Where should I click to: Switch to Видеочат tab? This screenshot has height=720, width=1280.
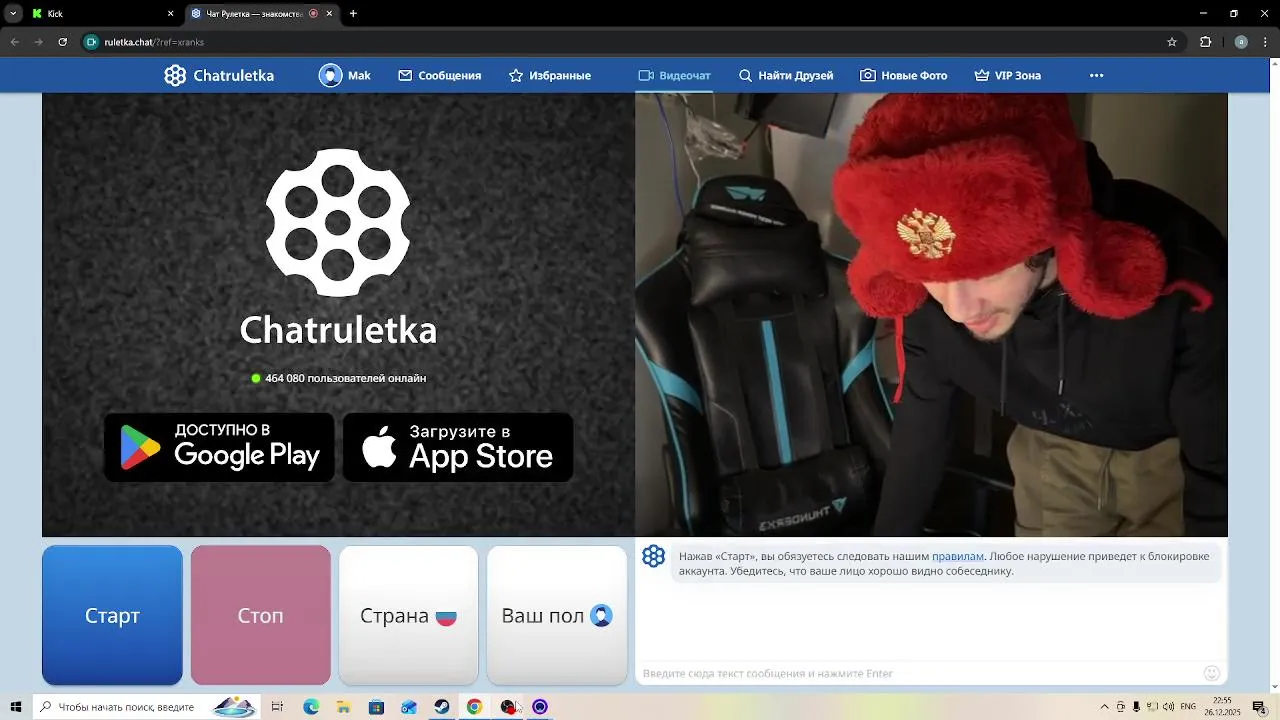675,76
